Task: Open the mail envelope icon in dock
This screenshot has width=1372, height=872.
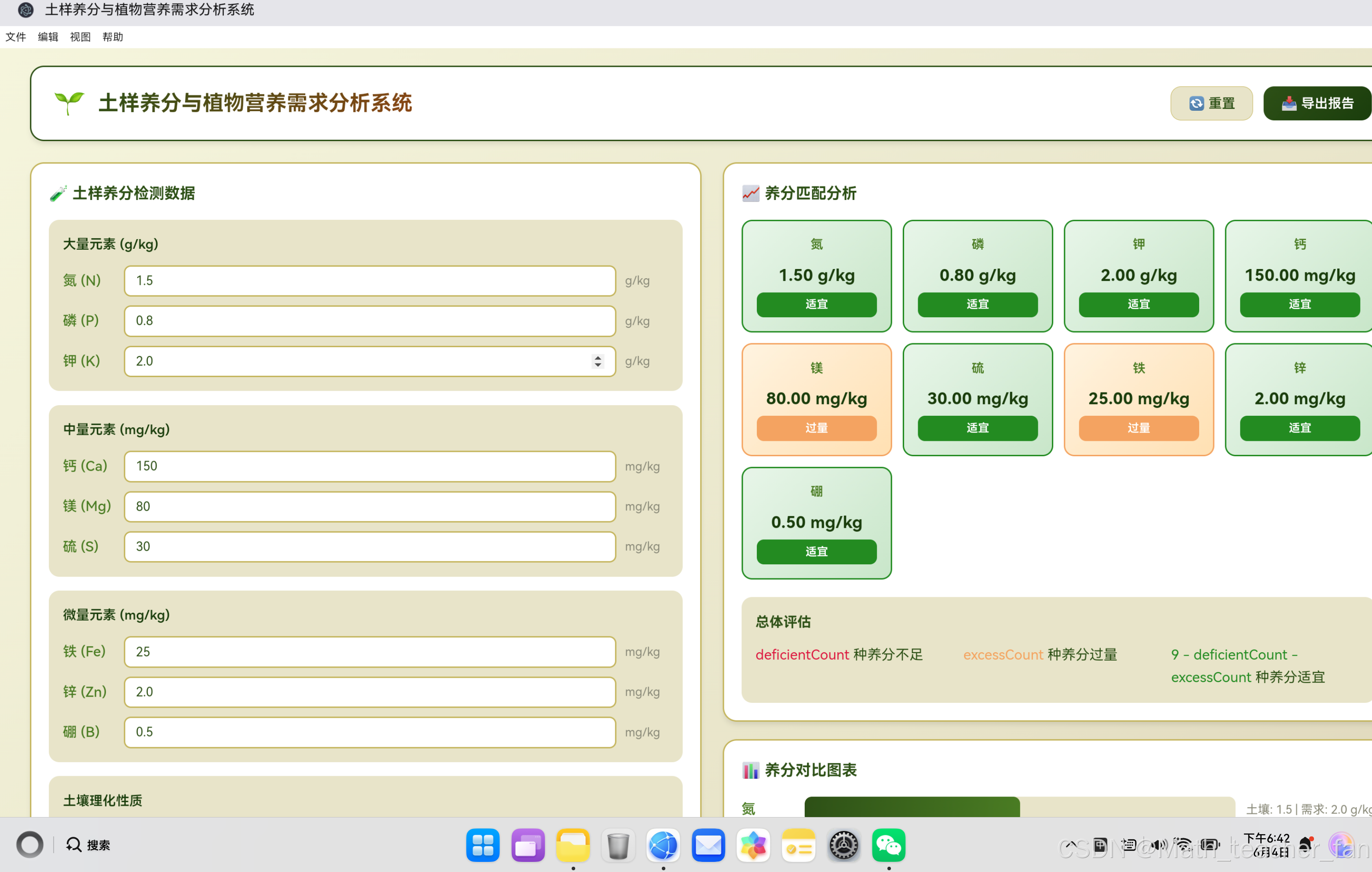Action: 708,845
